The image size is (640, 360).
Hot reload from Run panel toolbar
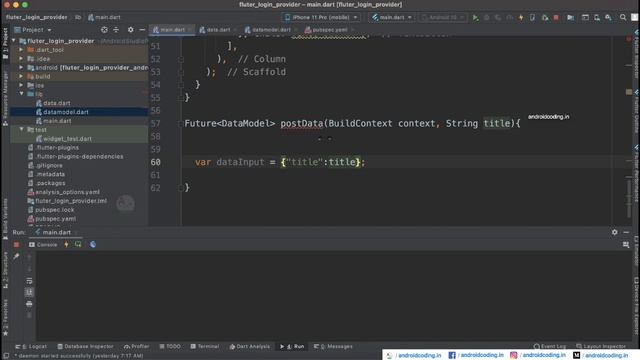click(67, 244)
